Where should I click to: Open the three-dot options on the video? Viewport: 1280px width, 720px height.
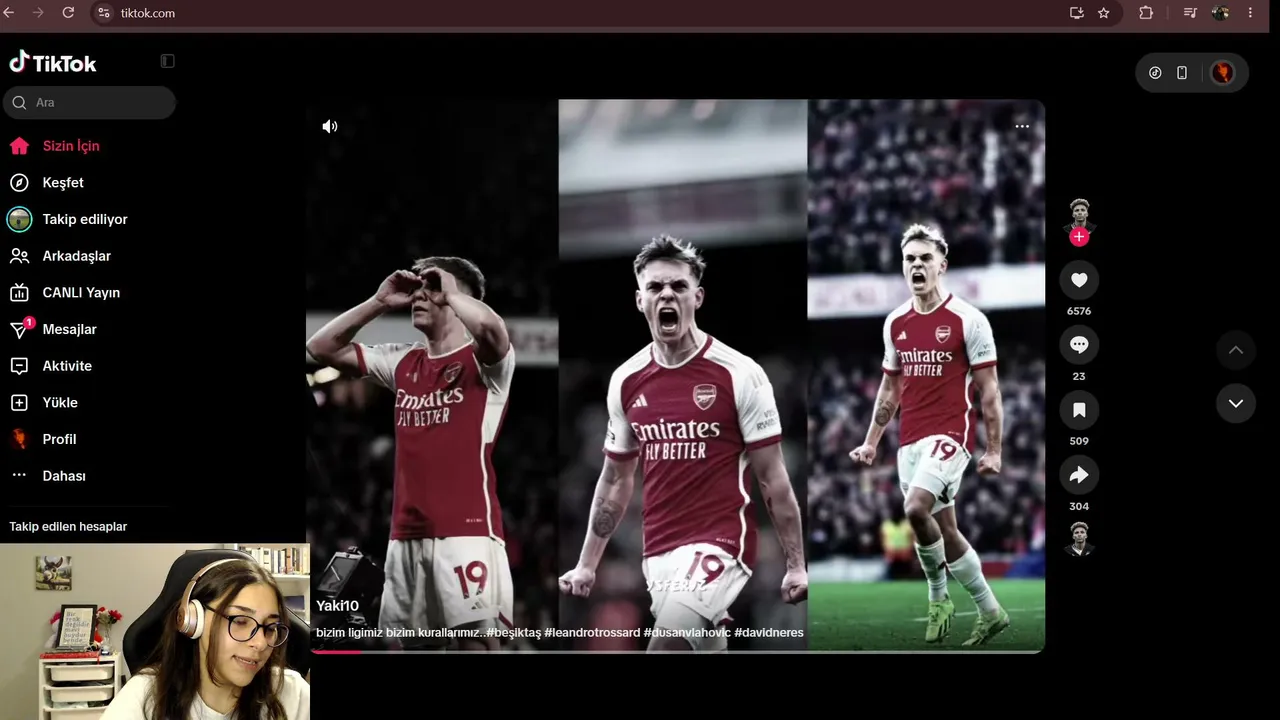tap(1022, 126)
